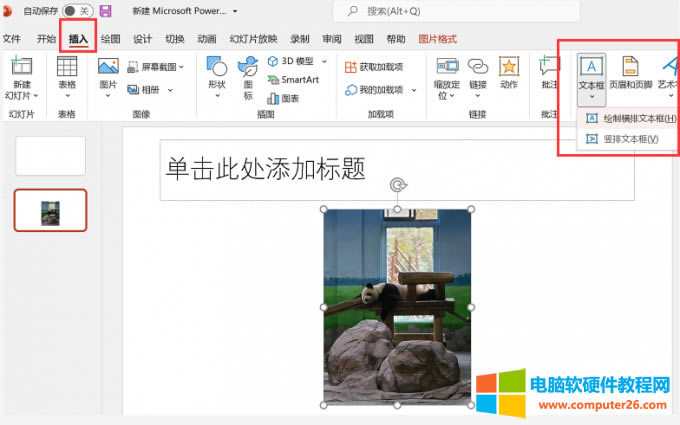Click the Save floppy disk icon

pyautogui.click(x=105, y=11)
